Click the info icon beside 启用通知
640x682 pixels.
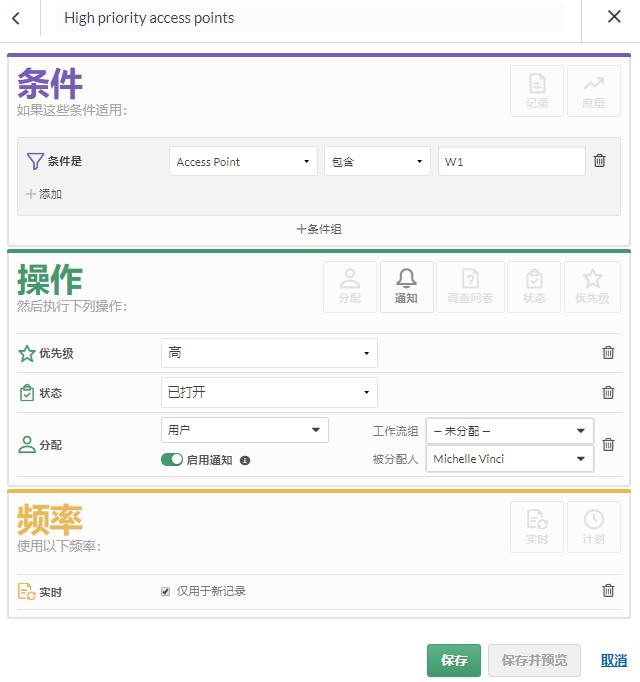[x=245, y=461]
